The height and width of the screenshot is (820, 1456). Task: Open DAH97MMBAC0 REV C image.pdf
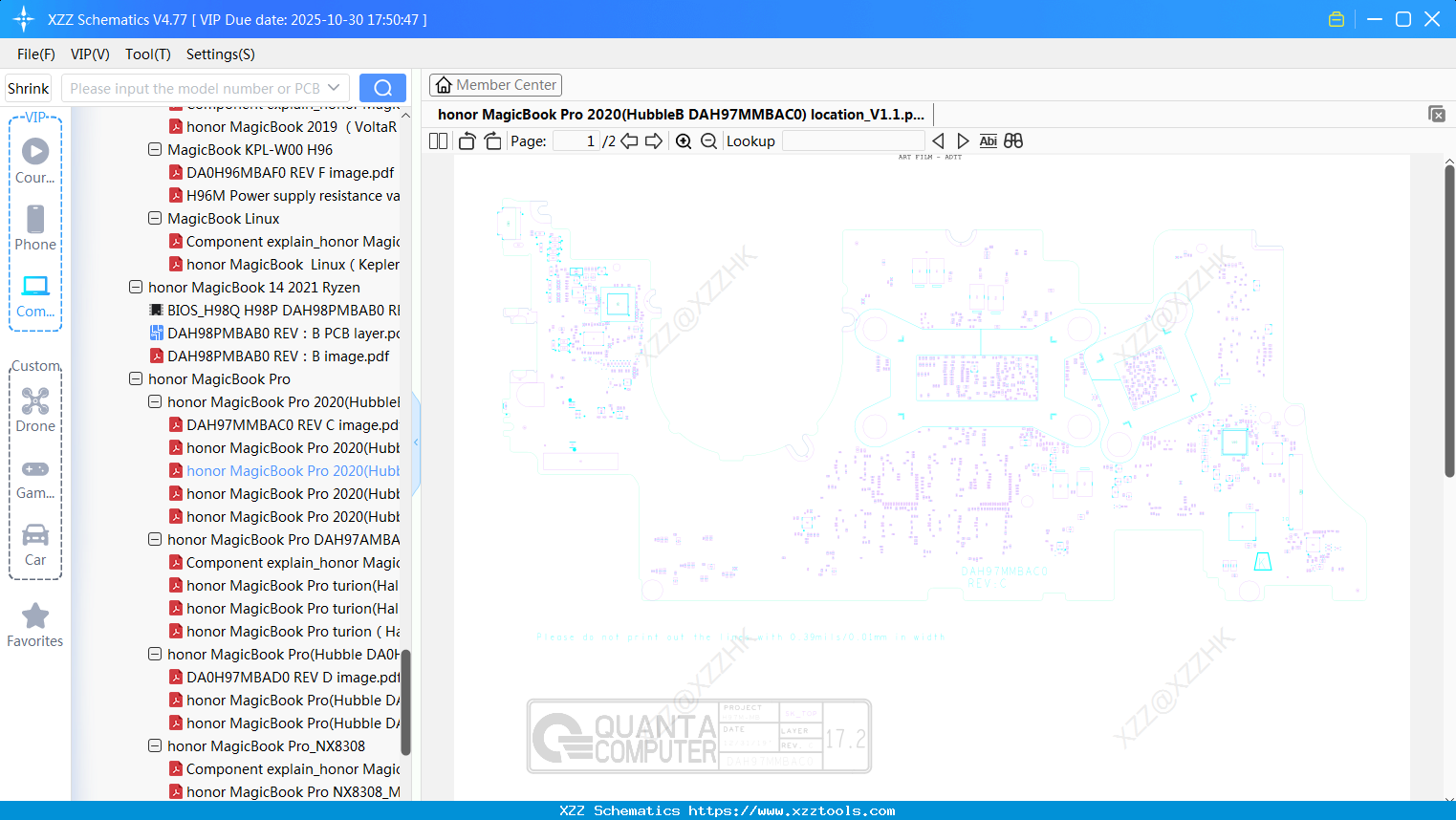[x=284, y=424]
